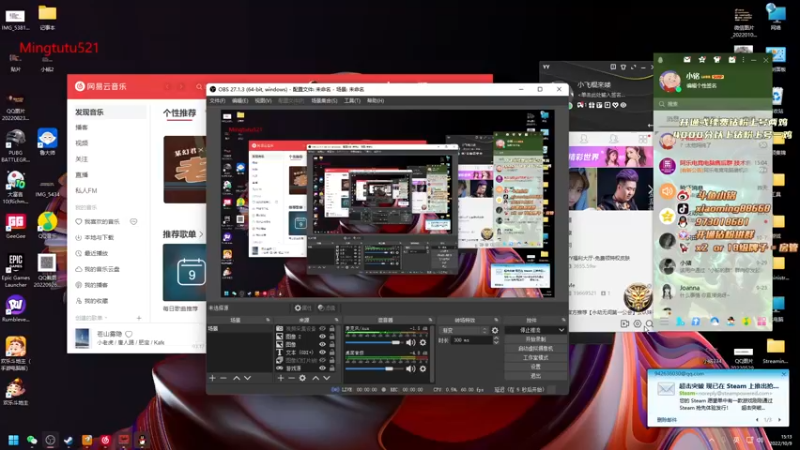Open WeChat from the Windows taskbar
This screenshot has width=800, height=450.
click(x=32, y=440)
